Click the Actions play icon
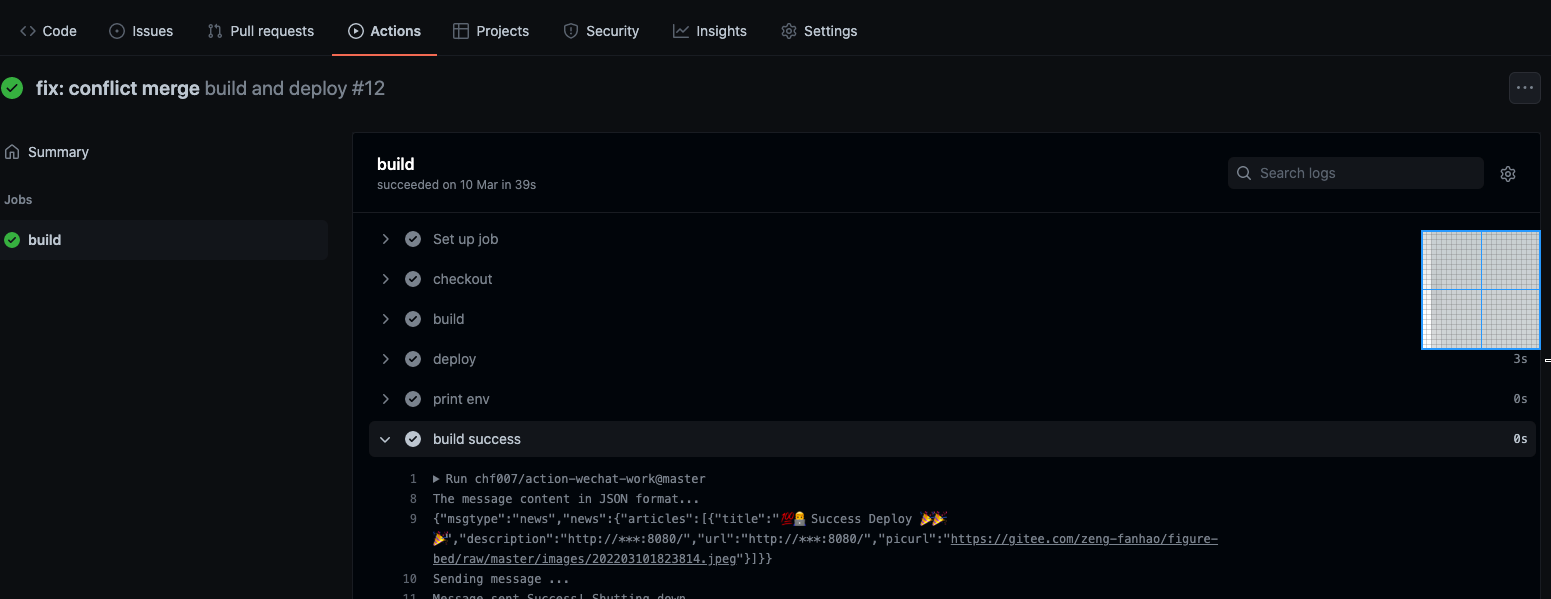Viewport: 1551px width, 599px height. click(355, 31)
